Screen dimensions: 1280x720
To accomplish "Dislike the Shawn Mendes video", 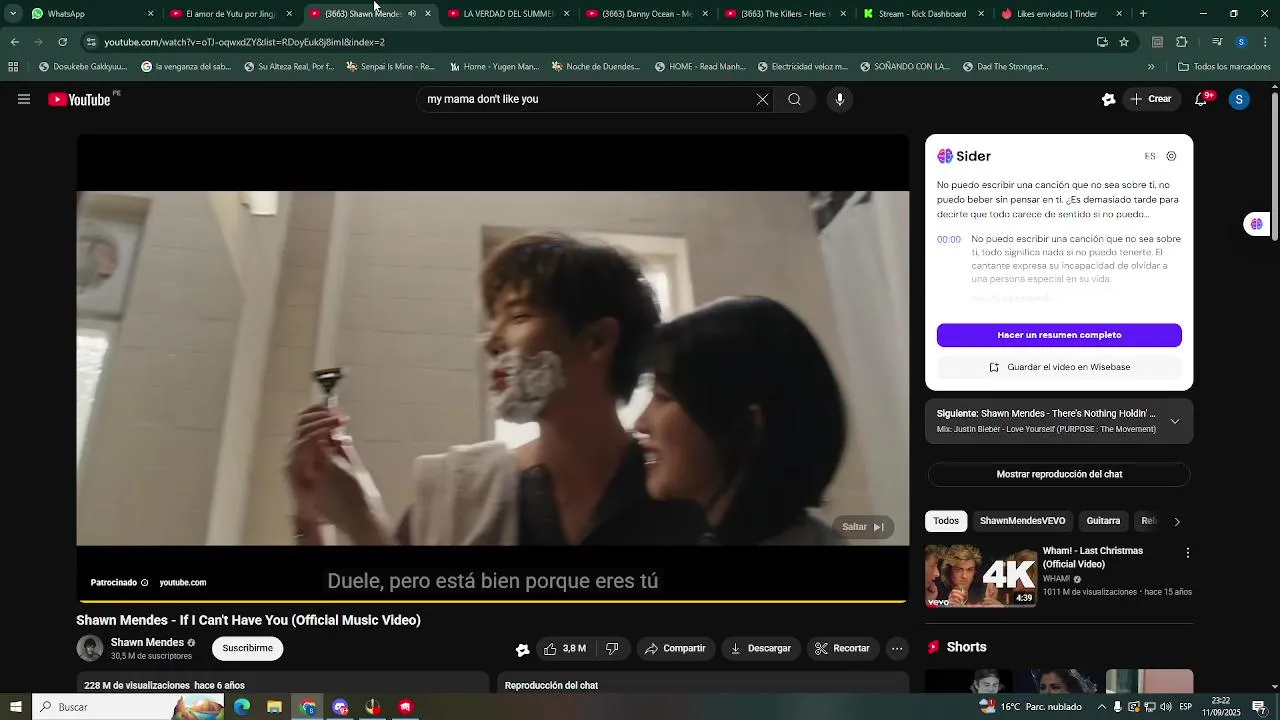I will click(x=612, y=648).
